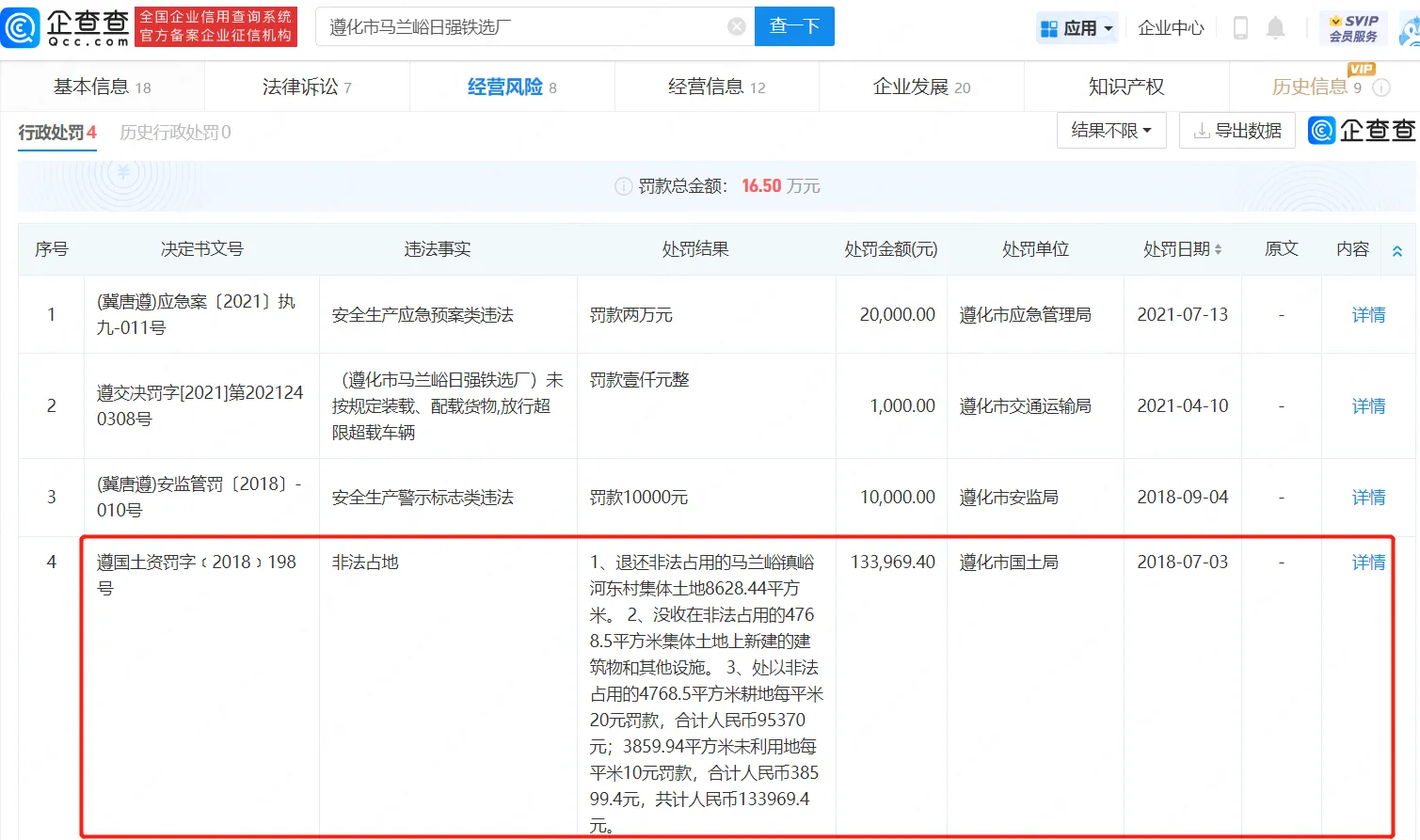Screen dimensions: 1420x840
Task: Click the 查一下 search button
Action: click(x=794, y=26)
